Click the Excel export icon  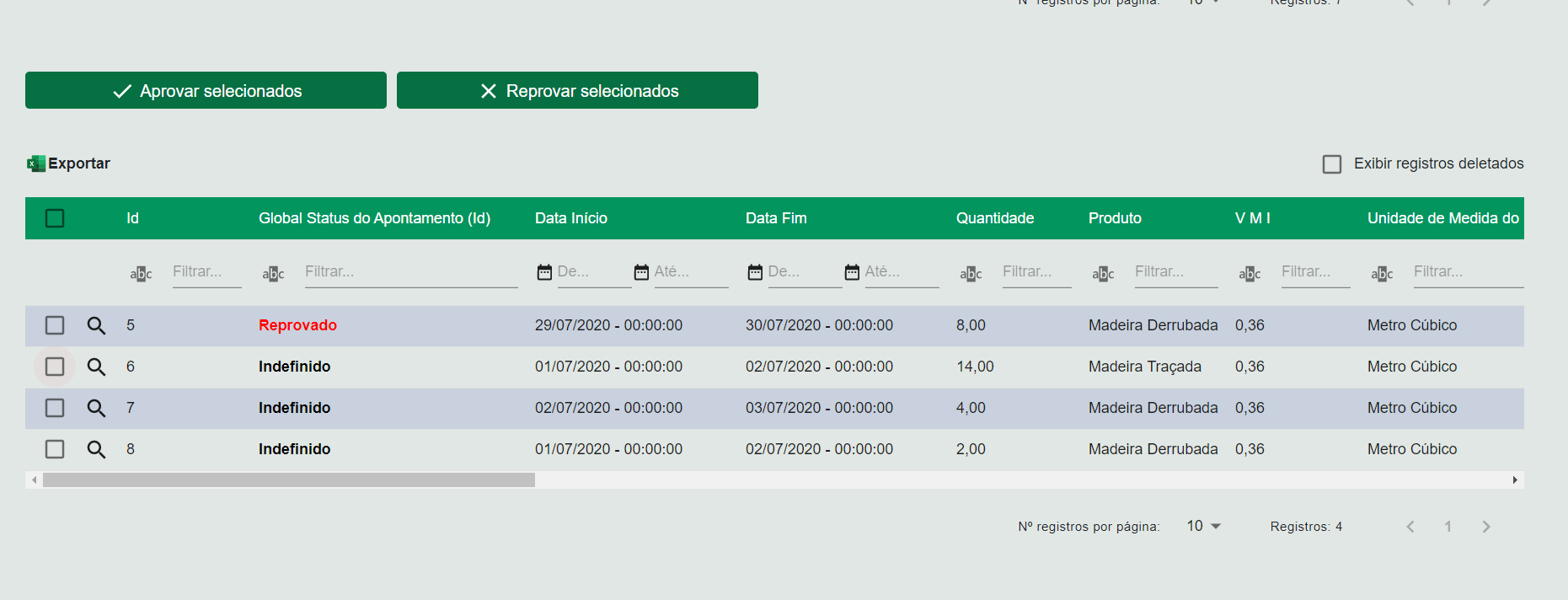pos(36,163)
